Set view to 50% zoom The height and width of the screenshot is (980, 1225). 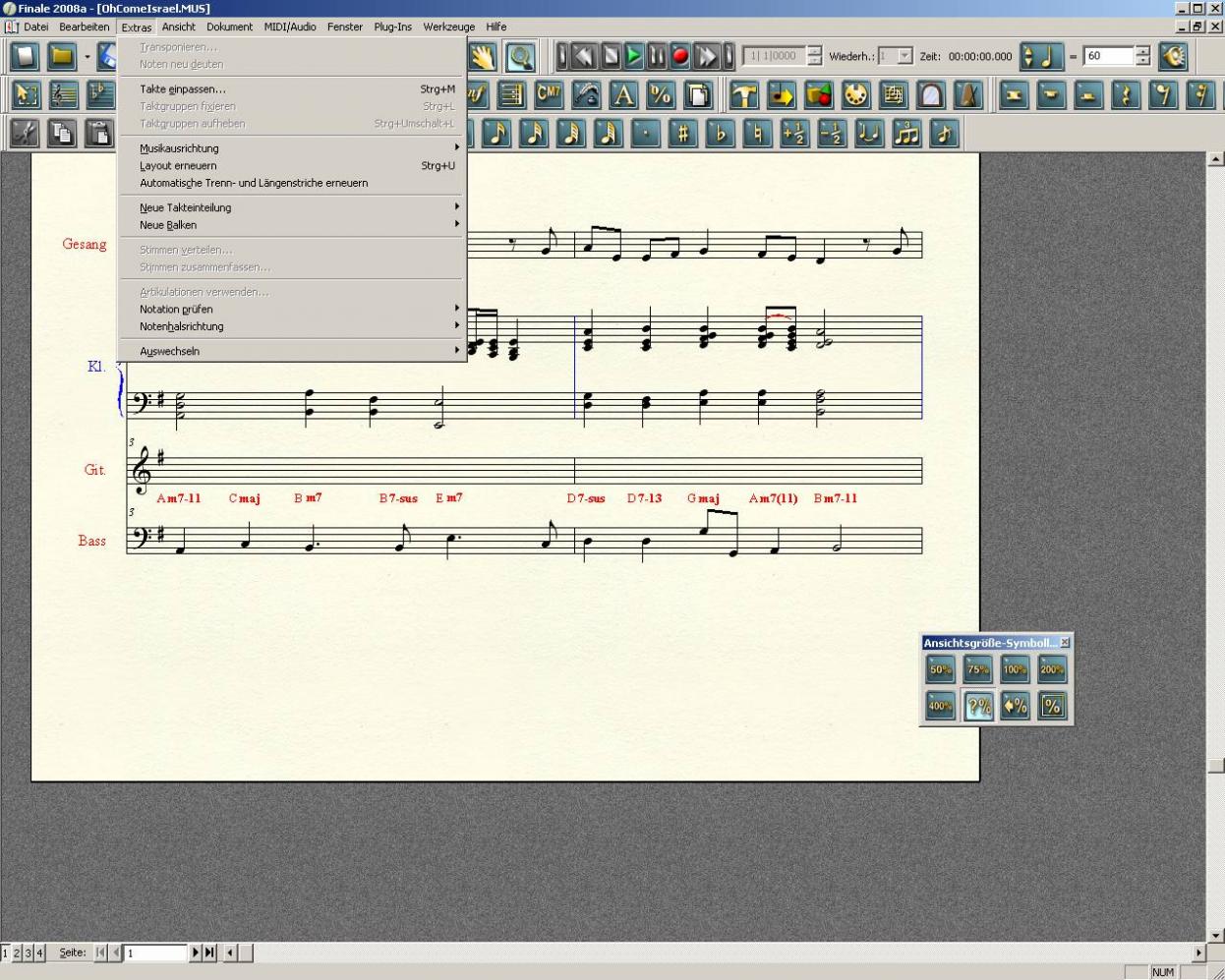[941, 669]
